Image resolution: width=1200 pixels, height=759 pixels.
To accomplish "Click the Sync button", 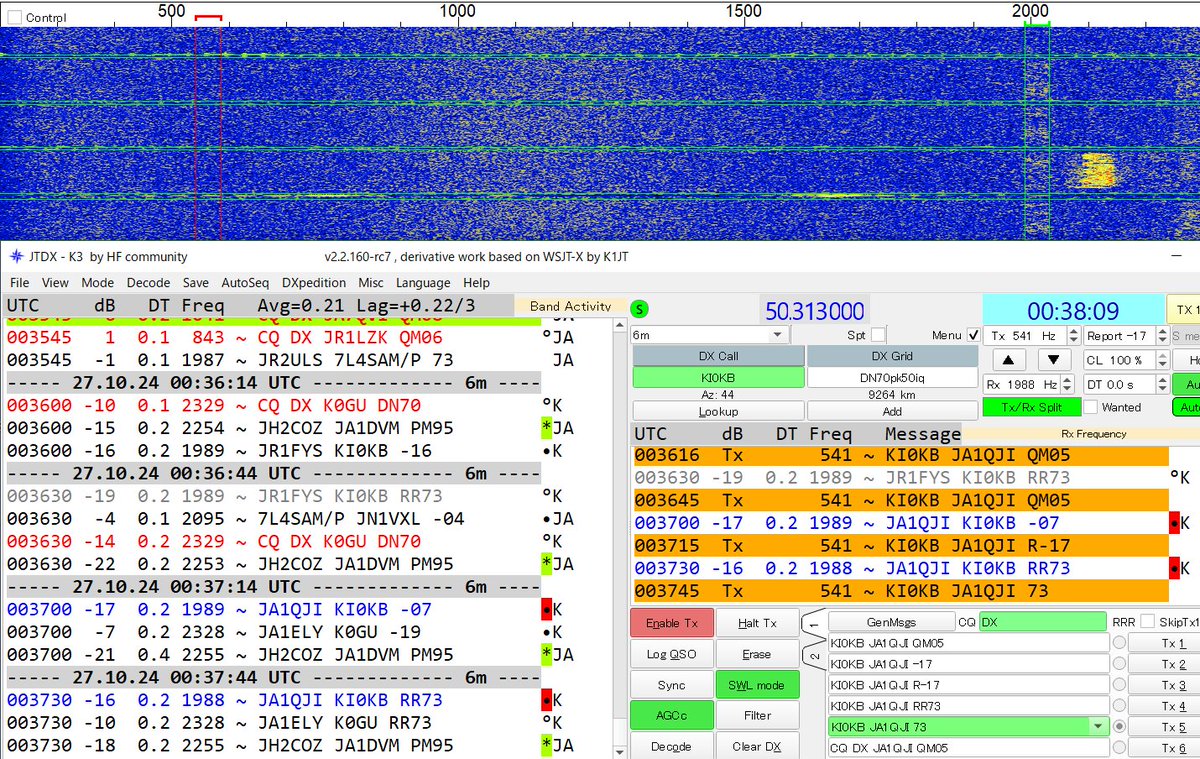I will pos(671,685).
